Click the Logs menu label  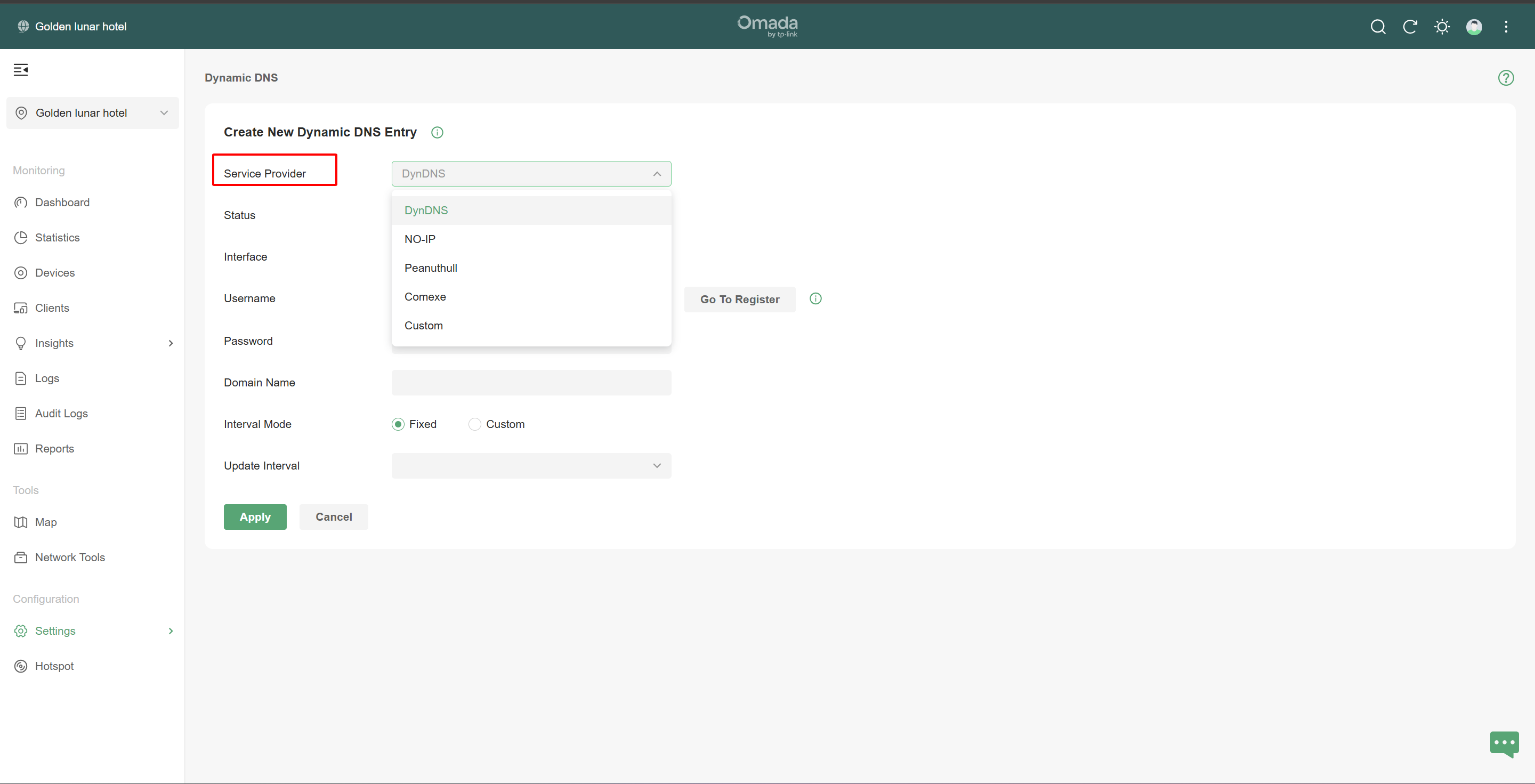[x=47, y=378]
